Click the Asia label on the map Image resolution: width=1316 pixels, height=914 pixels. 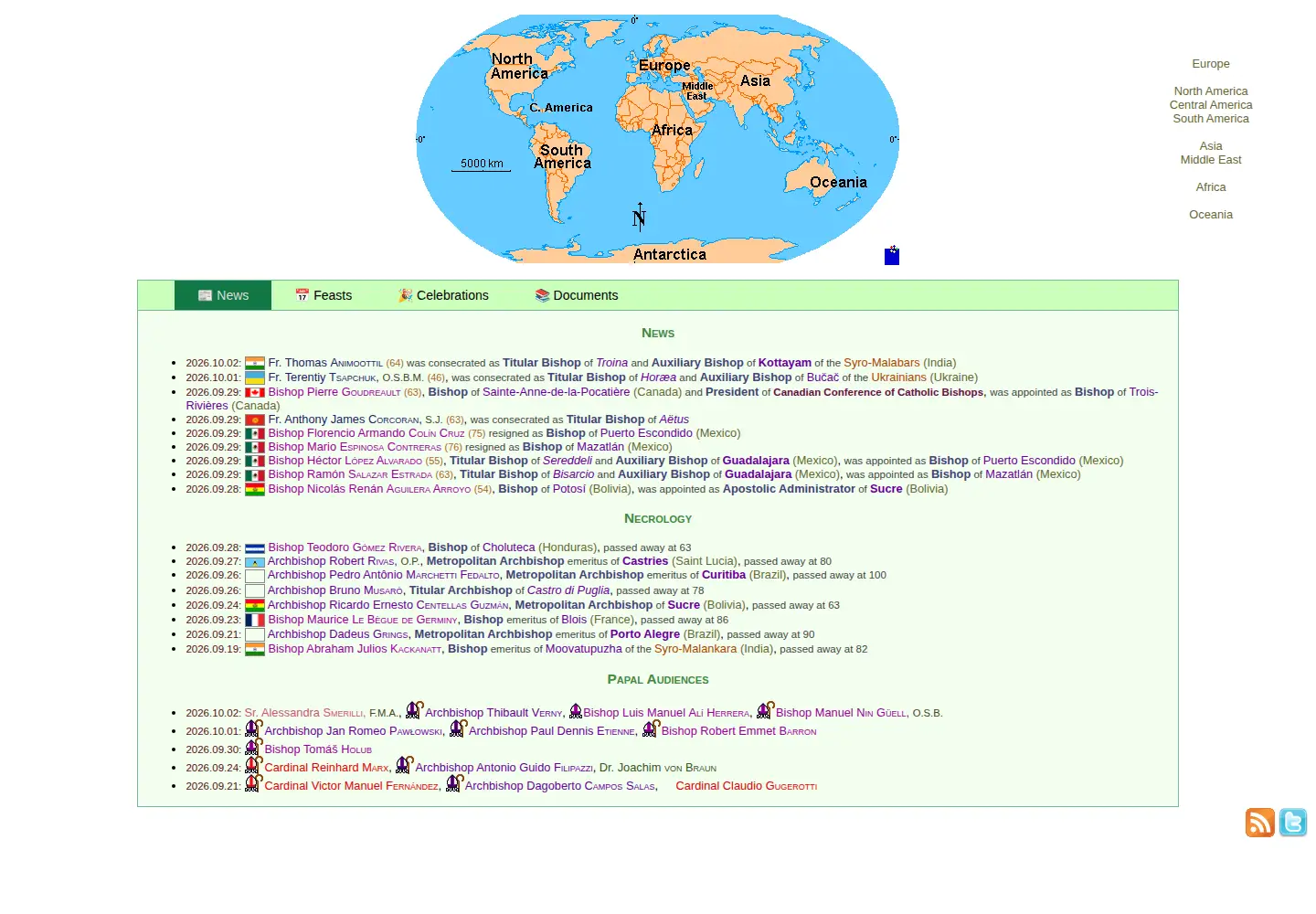(x=755, y=81)
